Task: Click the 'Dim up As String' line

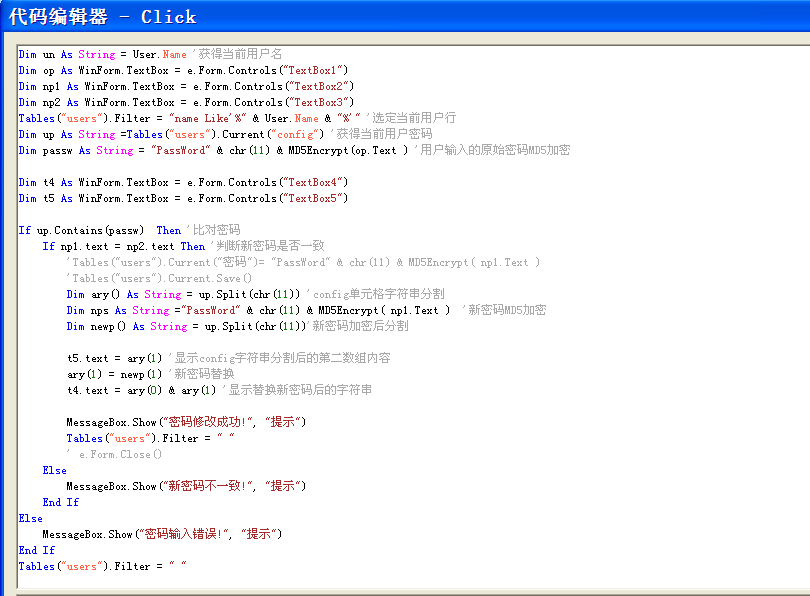Action: click(225, 134)
